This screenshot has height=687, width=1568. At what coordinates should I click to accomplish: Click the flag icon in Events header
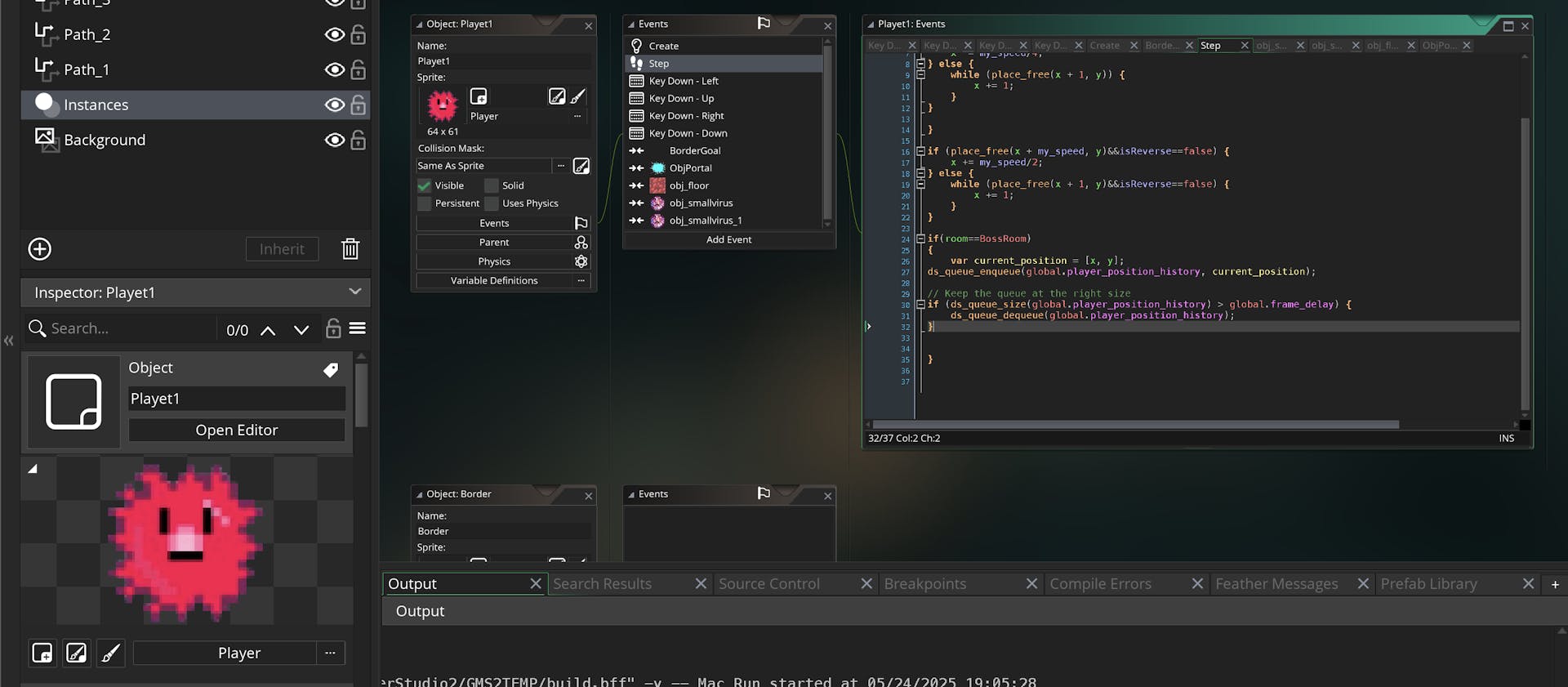pyautogui.click(x=764, y=24)
